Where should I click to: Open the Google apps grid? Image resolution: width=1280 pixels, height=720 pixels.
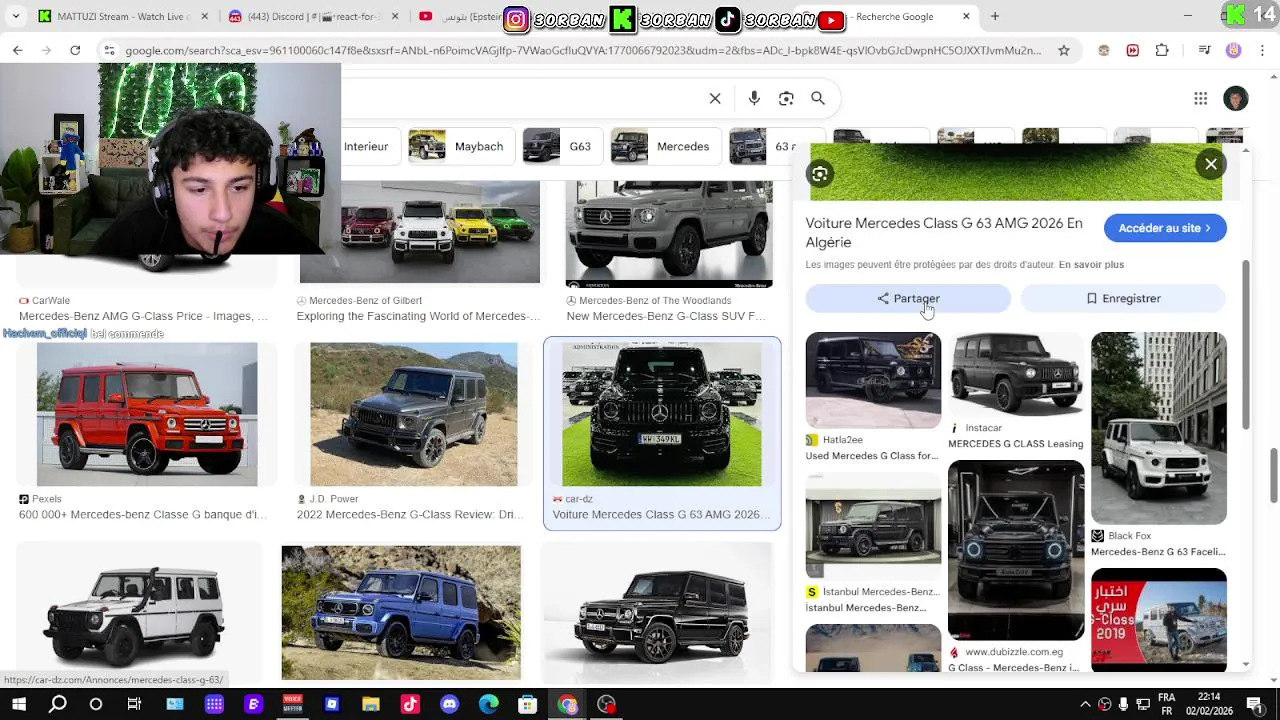[1200, 98]
